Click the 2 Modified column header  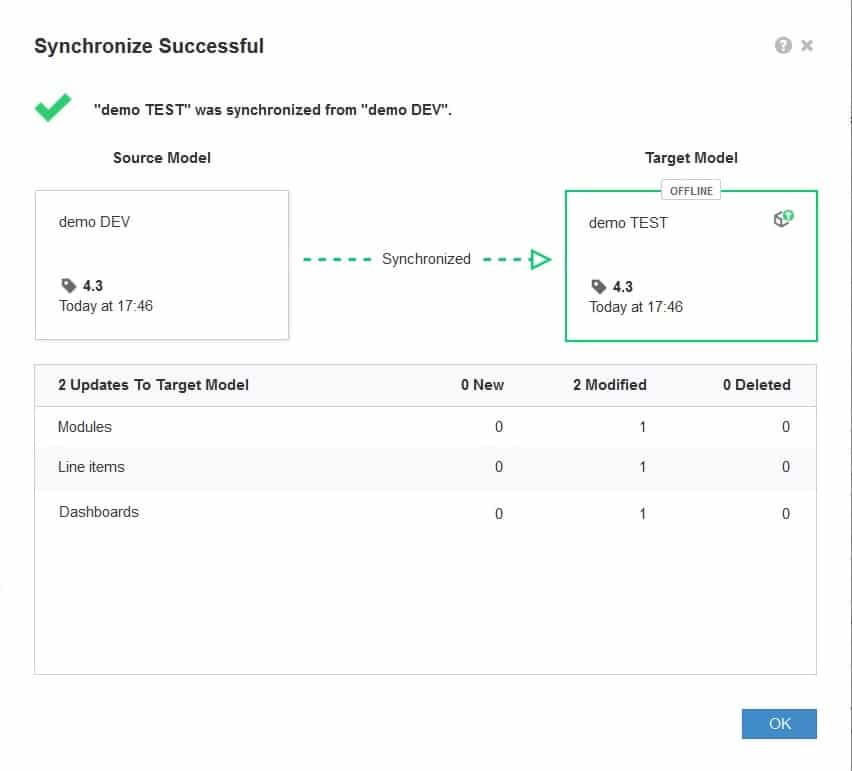click(610, 385)
